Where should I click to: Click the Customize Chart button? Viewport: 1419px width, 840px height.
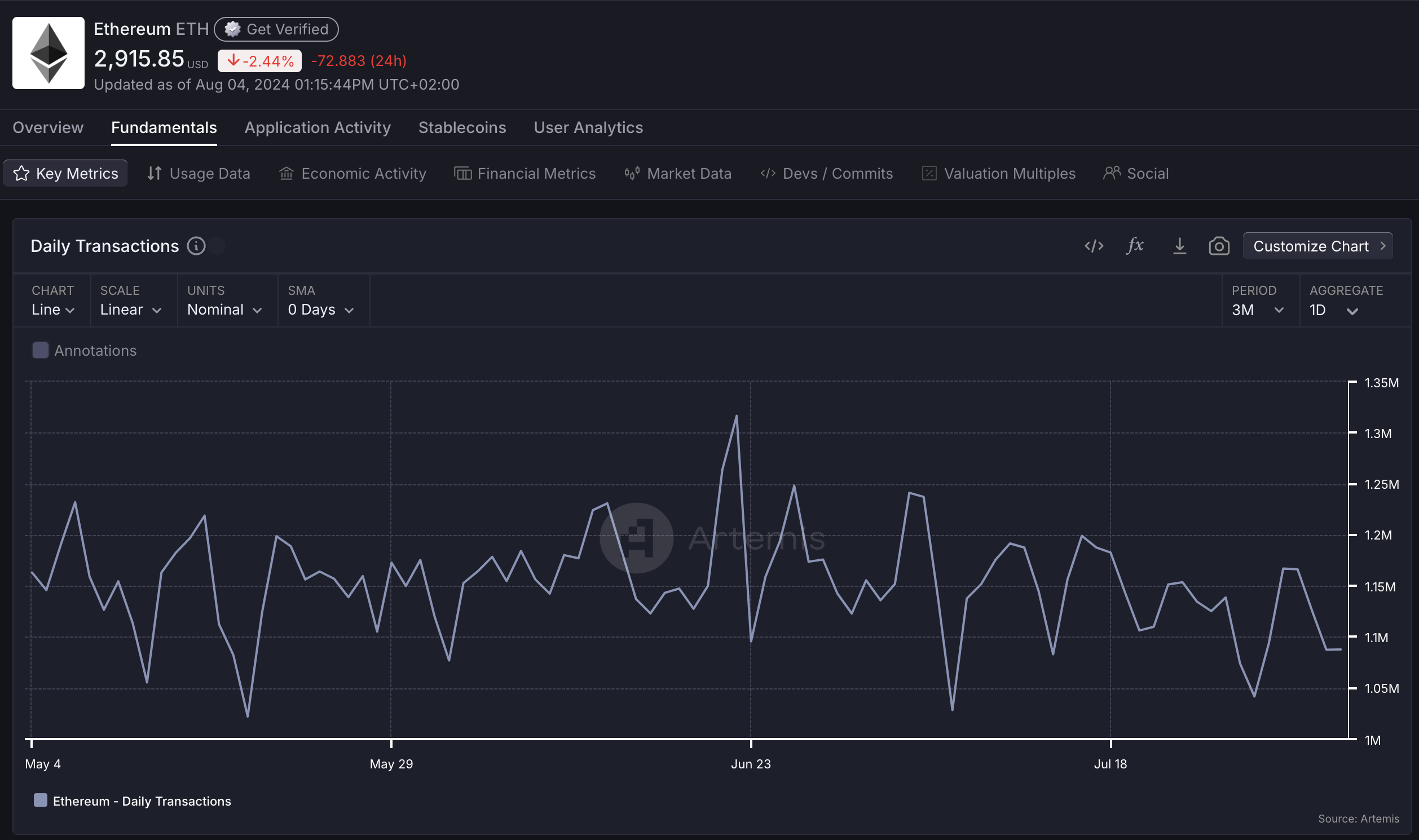[1317, 246]
